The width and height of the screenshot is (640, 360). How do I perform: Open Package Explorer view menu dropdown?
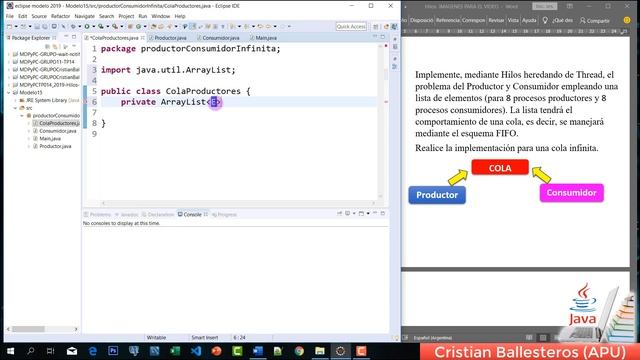74,46
